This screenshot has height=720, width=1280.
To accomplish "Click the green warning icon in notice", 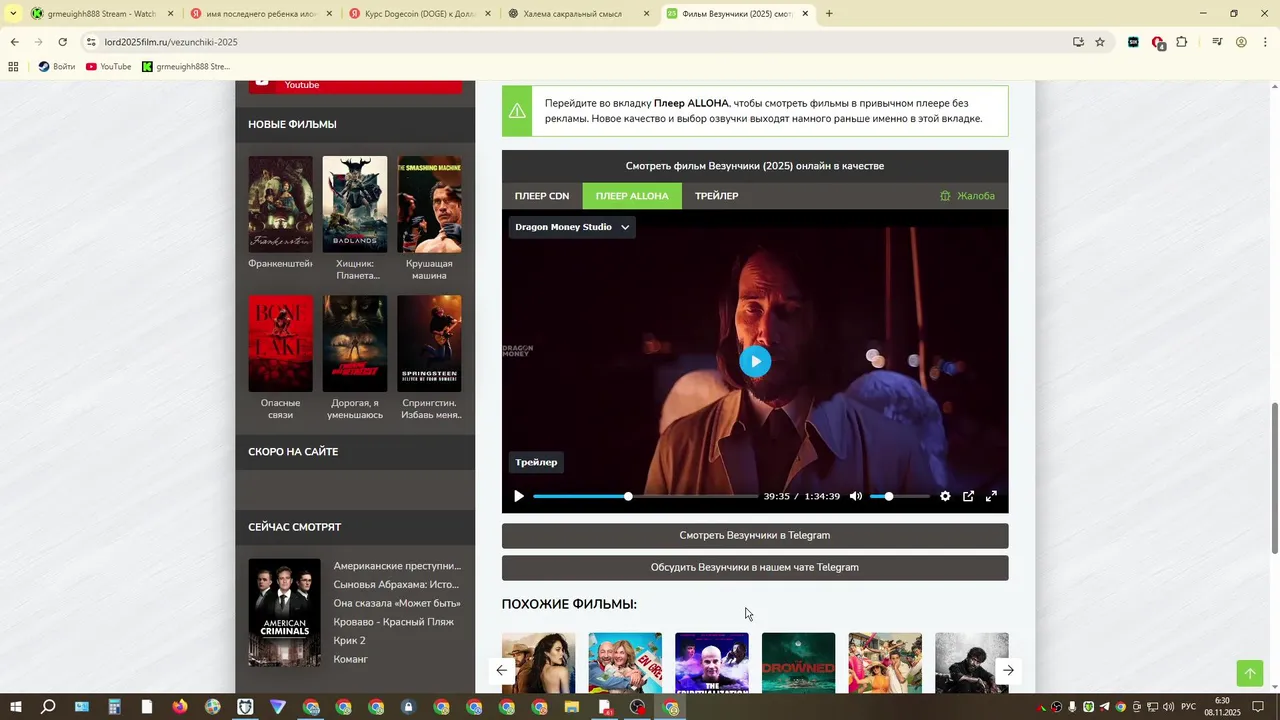I will click(517, 111).
